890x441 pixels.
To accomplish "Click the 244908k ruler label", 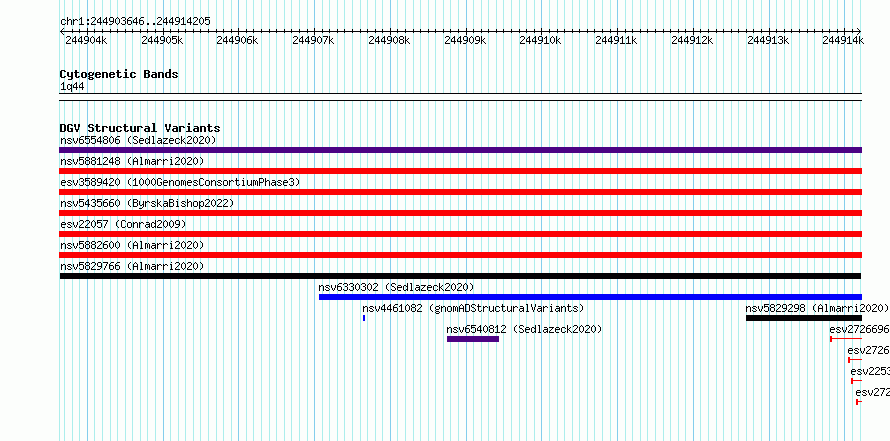I will (x=389, y=40).
